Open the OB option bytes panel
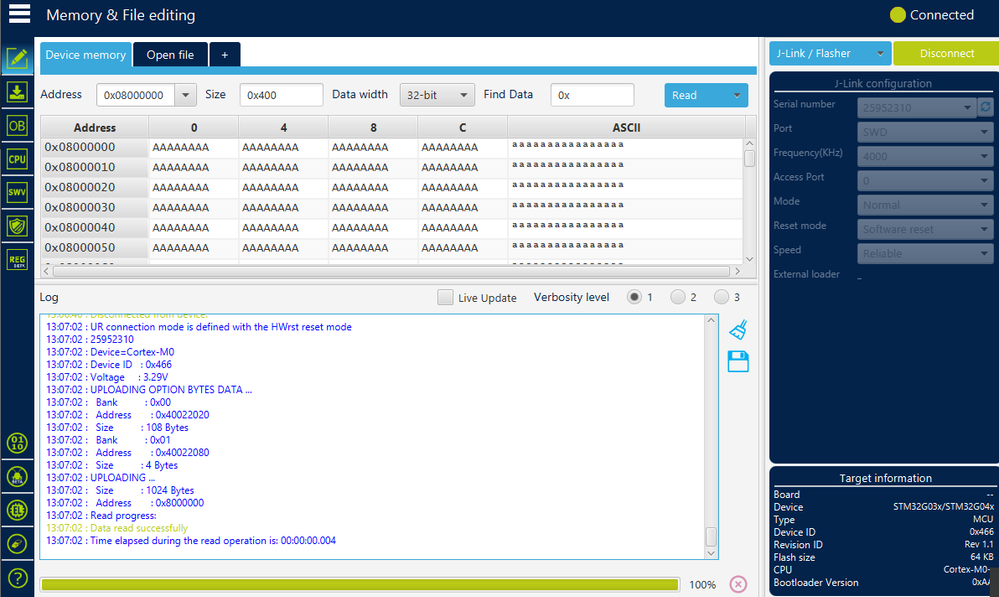 click(17, 126)
